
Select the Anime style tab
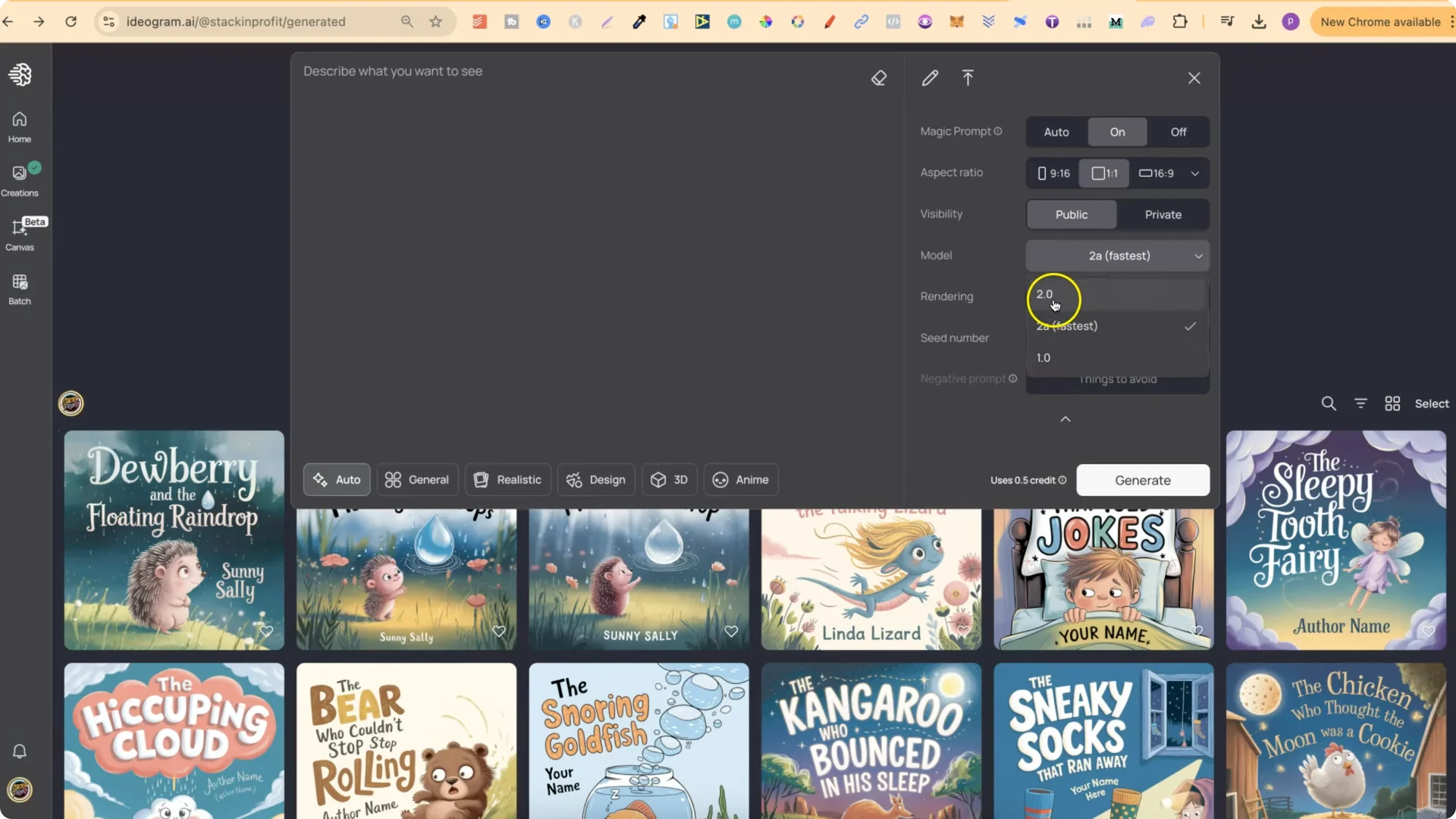740,480
